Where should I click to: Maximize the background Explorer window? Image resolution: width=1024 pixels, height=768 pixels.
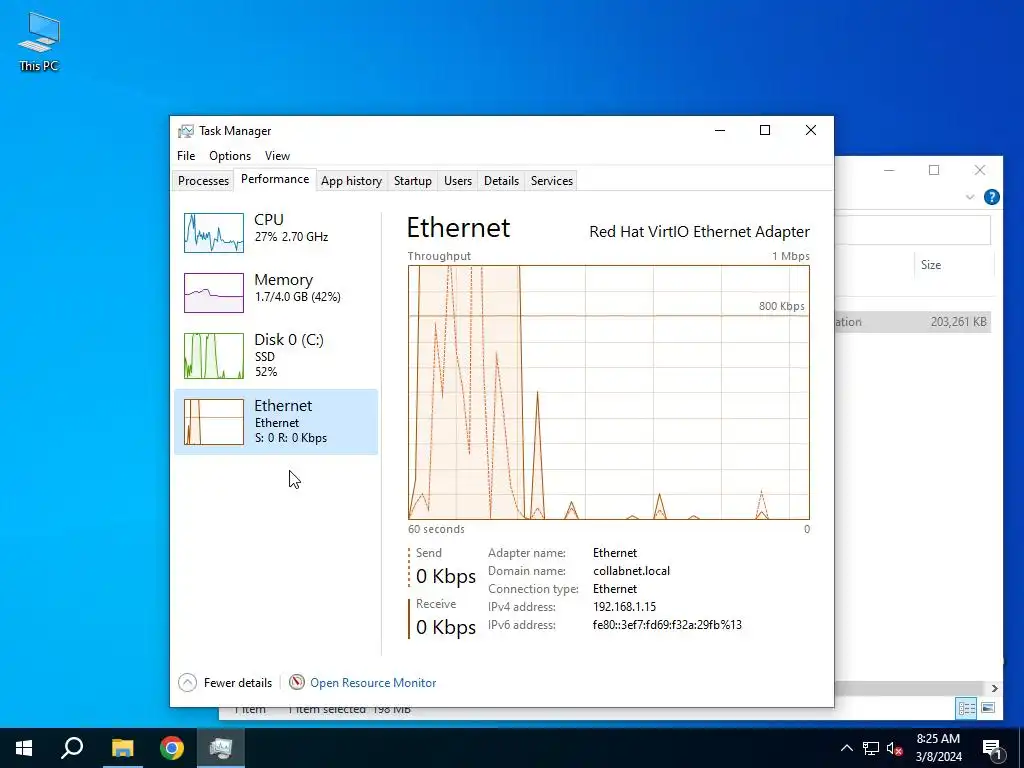pyautogui.click(x=934, y=170)
